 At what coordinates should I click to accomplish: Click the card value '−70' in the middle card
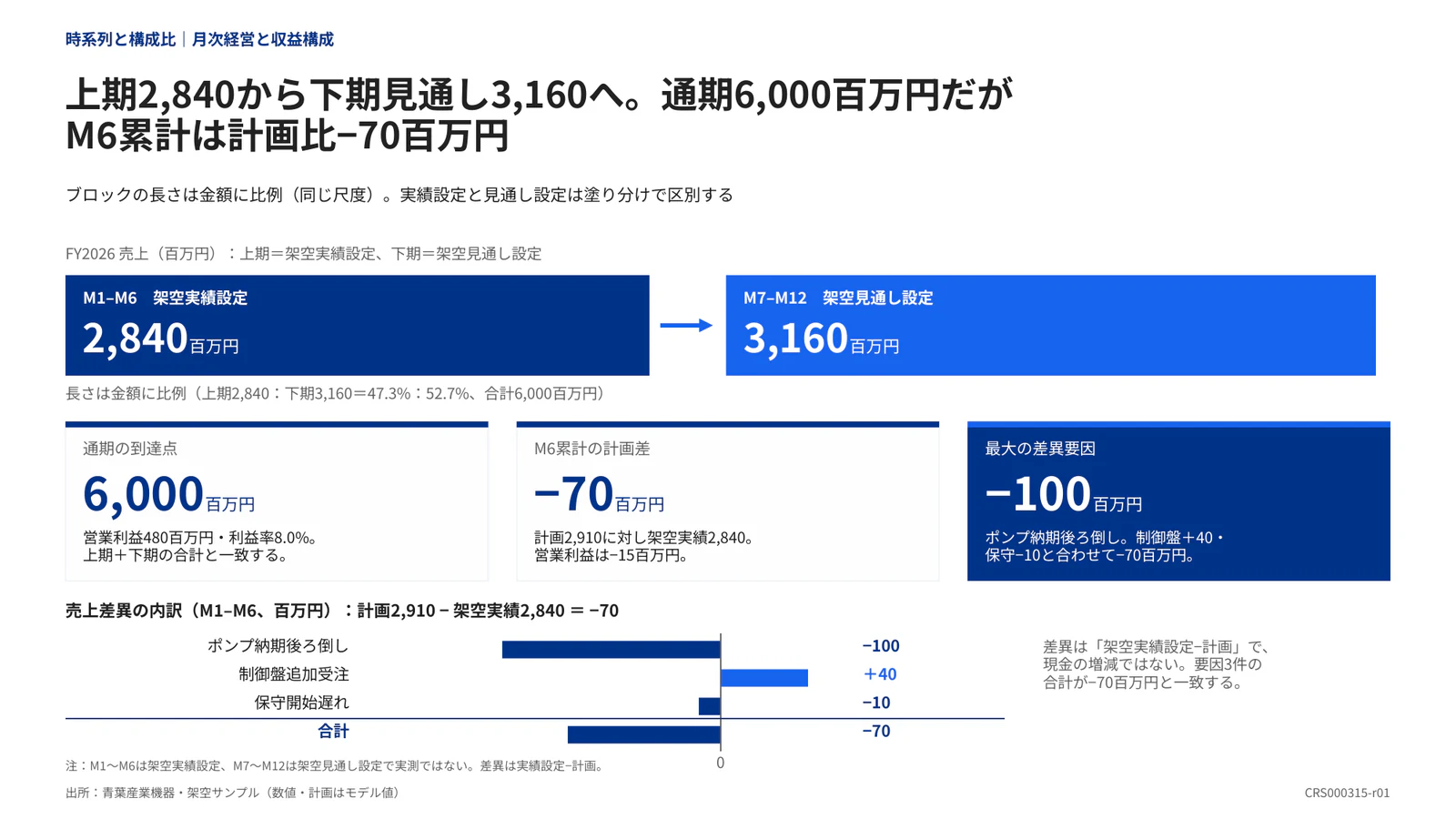[x=573, y=493]
